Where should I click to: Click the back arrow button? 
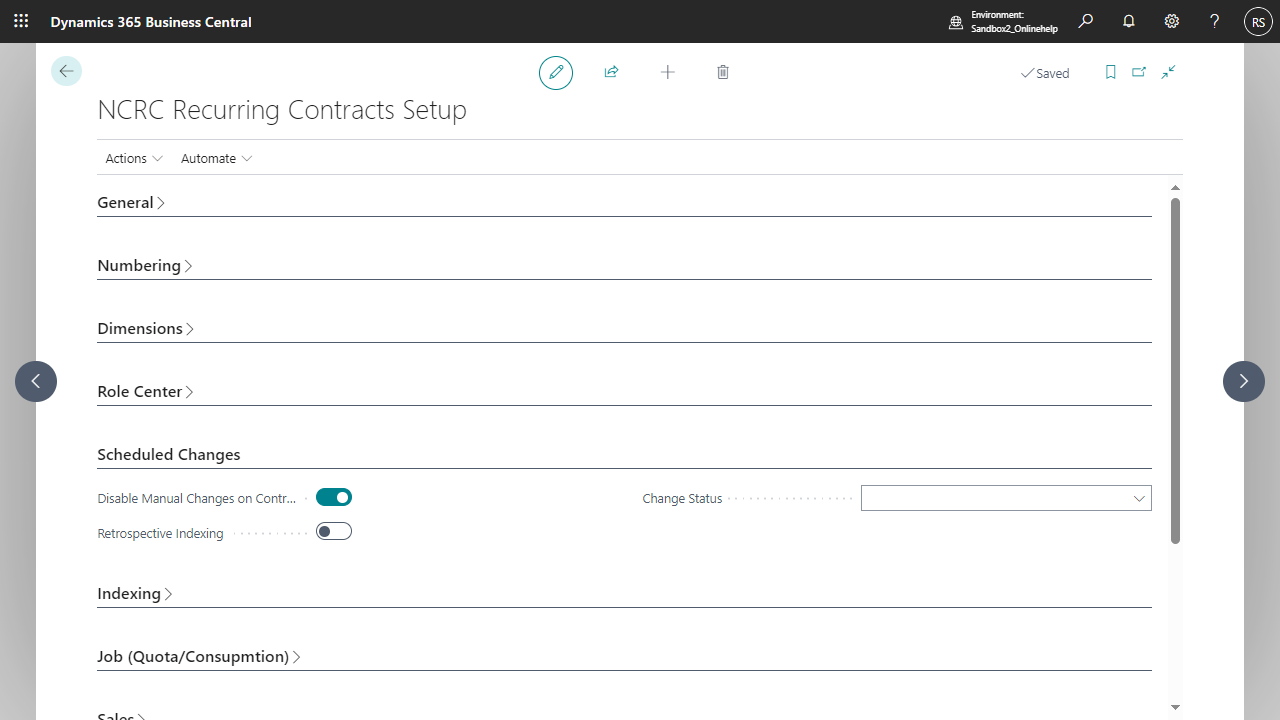point(66,71)
